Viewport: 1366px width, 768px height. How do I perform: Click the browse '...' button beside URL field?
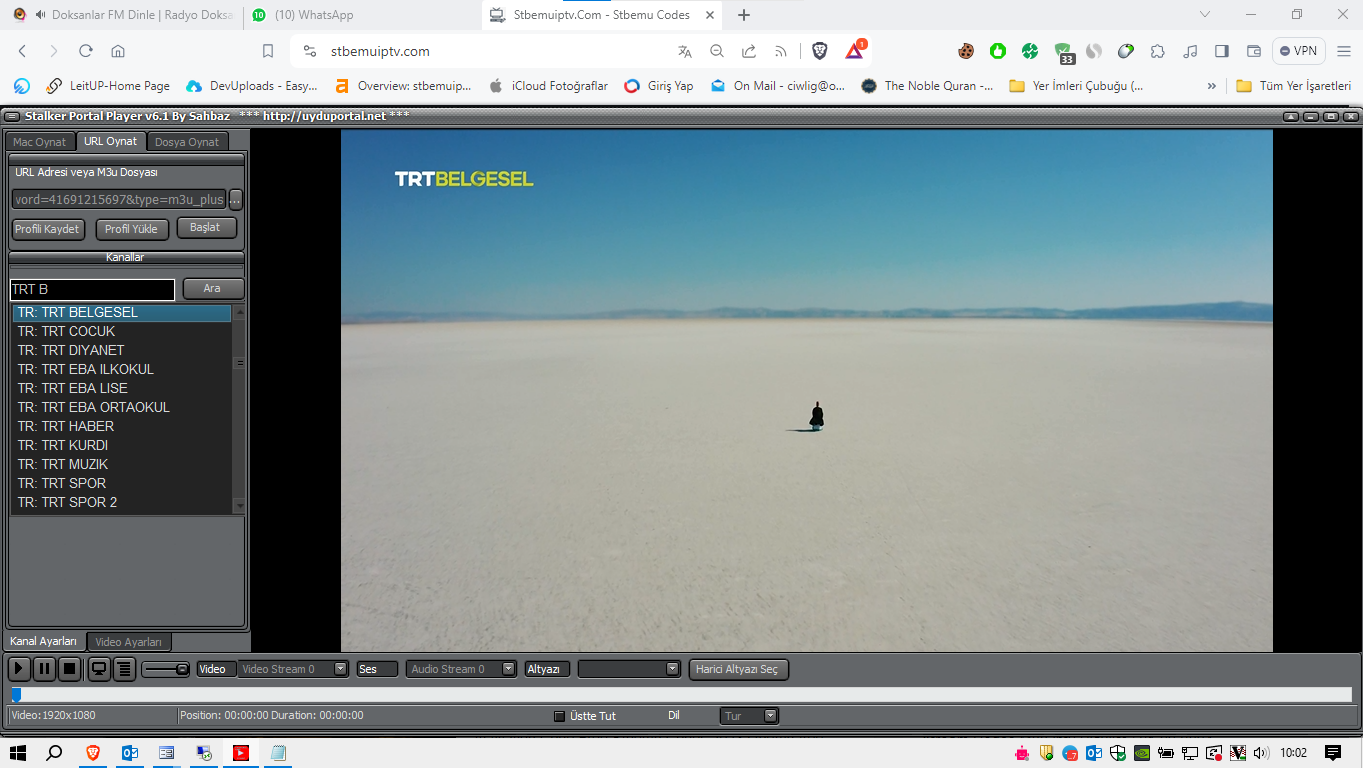pos(236,199)
